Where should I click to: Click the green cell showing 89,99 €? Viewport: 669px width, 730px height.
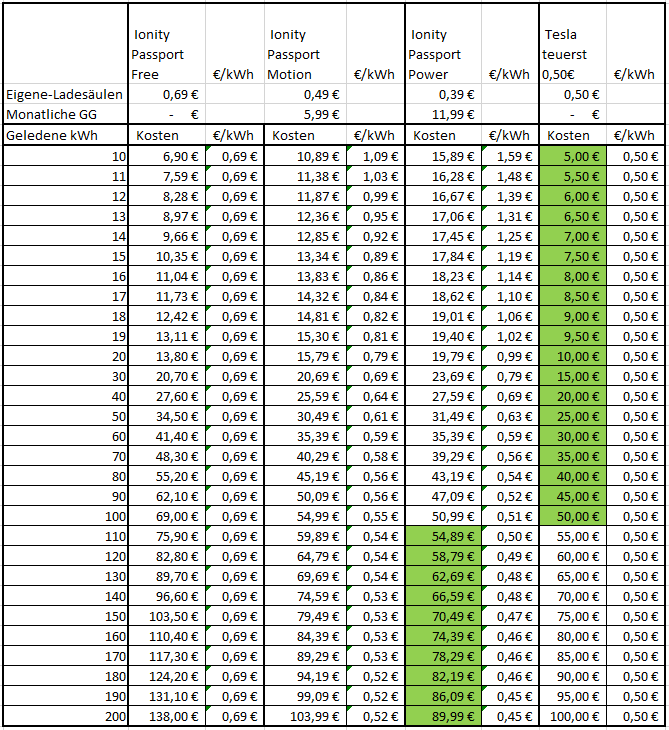click(443, 716)
